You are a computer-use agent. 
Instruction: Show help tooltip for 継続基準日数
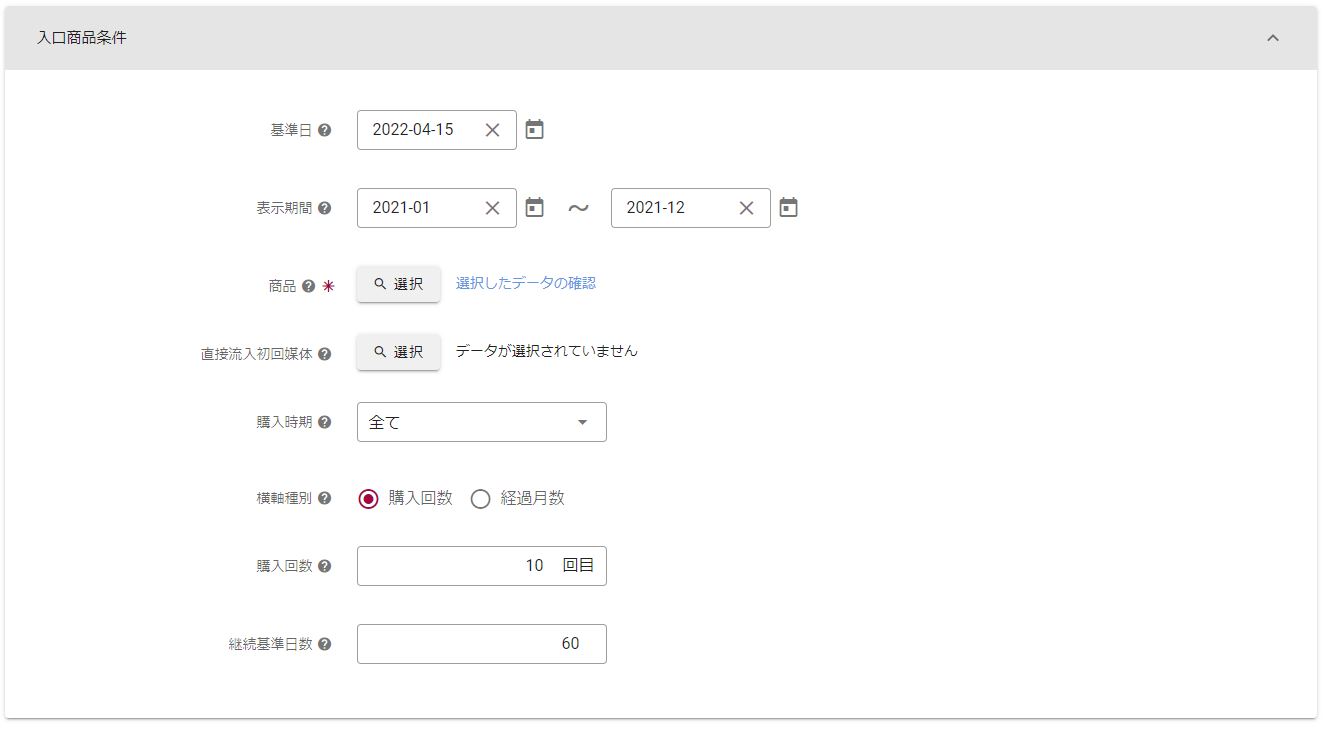click(324, 645)
